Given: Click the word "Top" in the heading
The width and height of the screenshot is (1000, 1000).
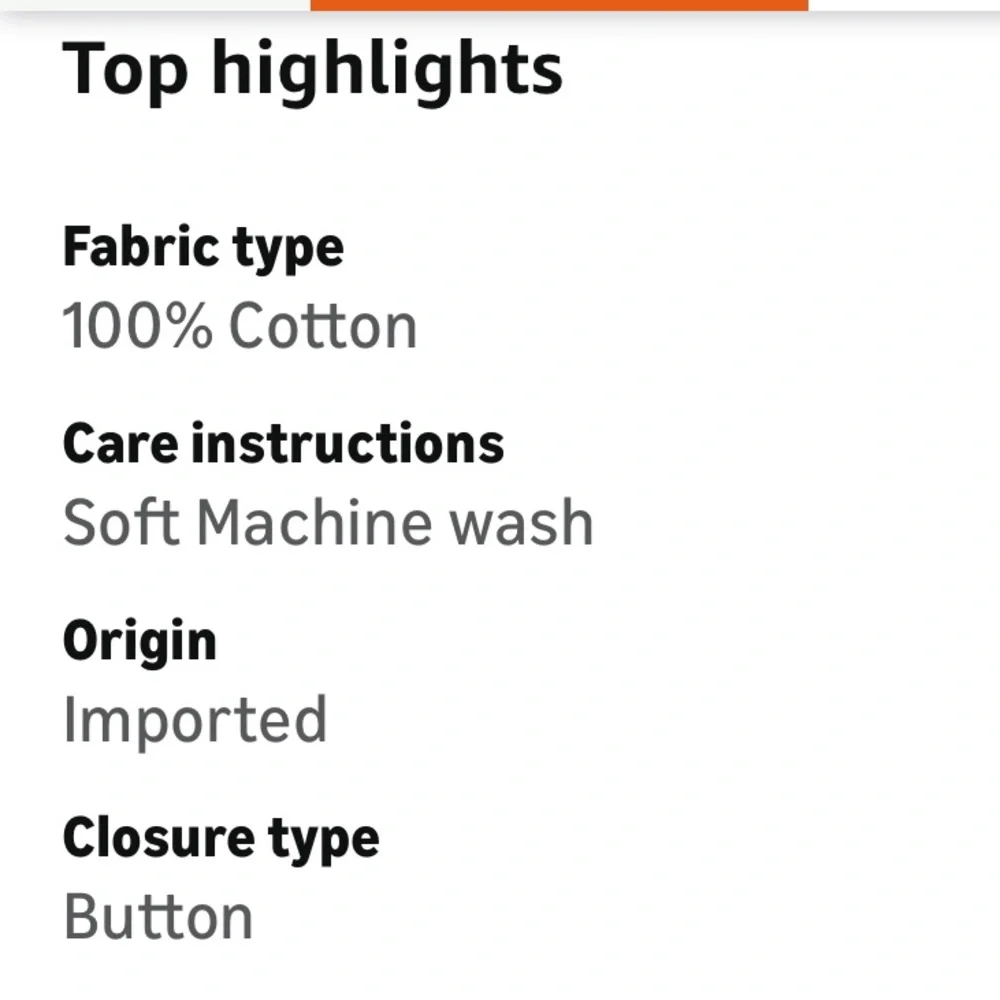Looking at the screenshot, I should pos(125,70).
